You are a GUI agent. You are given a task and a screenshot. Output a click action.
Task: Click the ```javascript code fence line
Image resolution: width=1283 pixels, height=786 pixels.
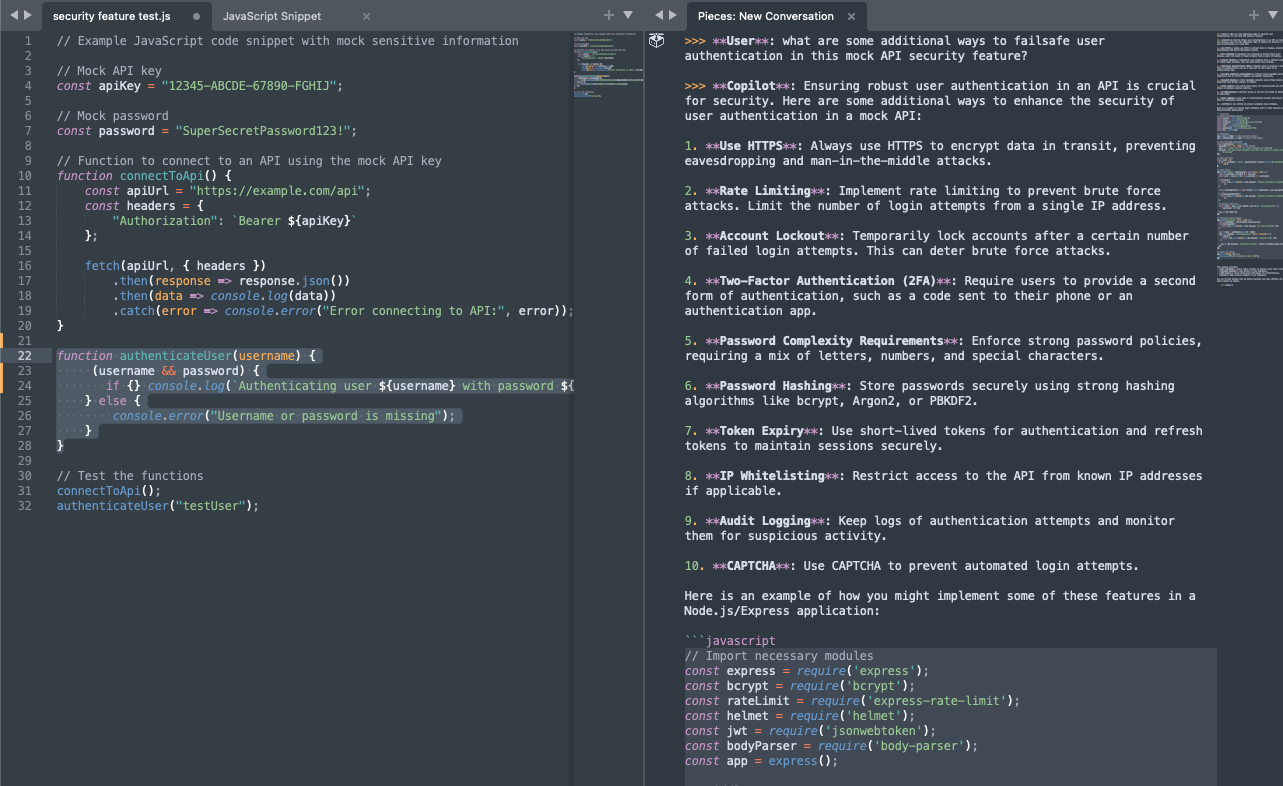point(730,641)
